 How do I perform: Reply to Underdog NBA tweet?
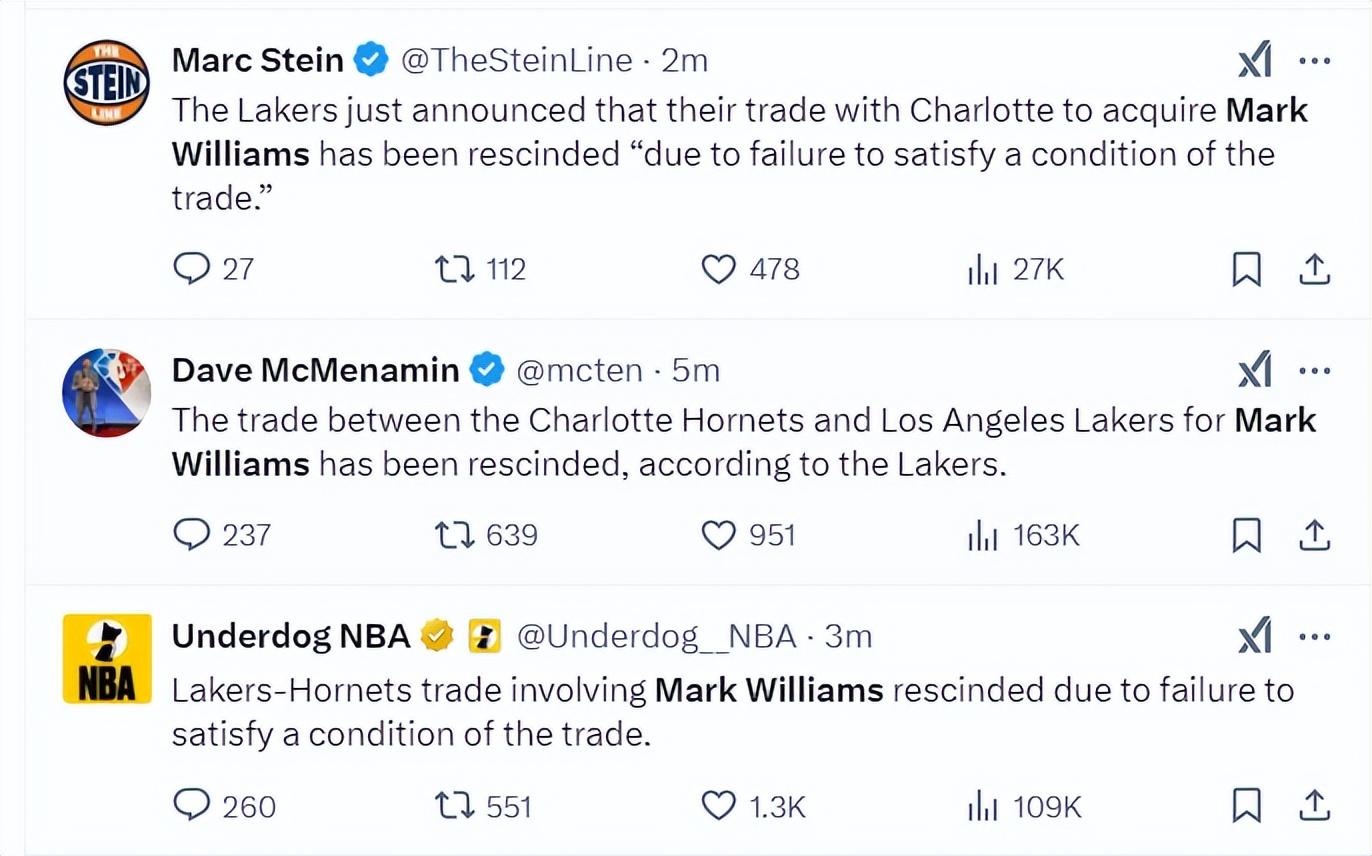pos(191,806)
